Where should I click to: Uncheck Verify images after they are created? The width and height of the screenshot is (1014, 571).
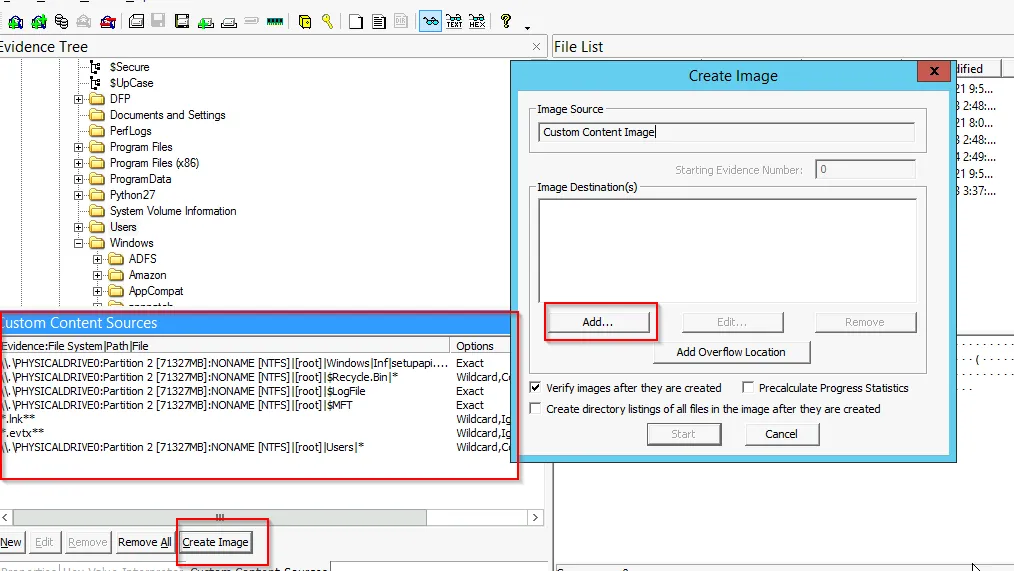click(x=537, y=388)
